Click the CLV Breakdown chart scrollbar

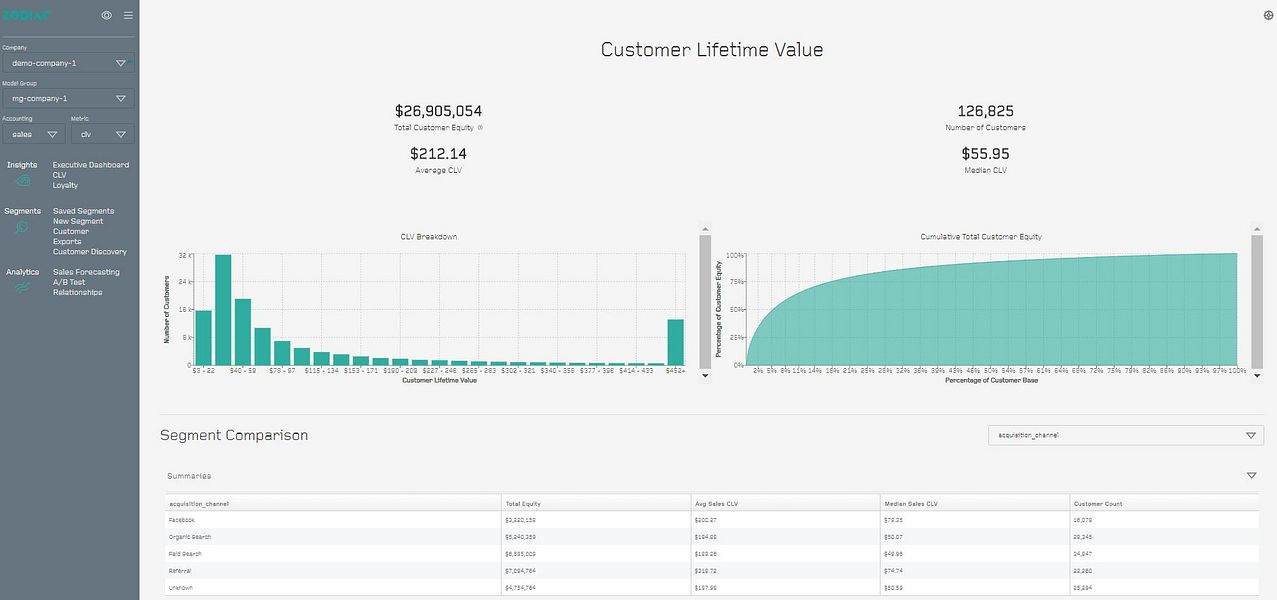pyautogui.click(x=705, y=300)
